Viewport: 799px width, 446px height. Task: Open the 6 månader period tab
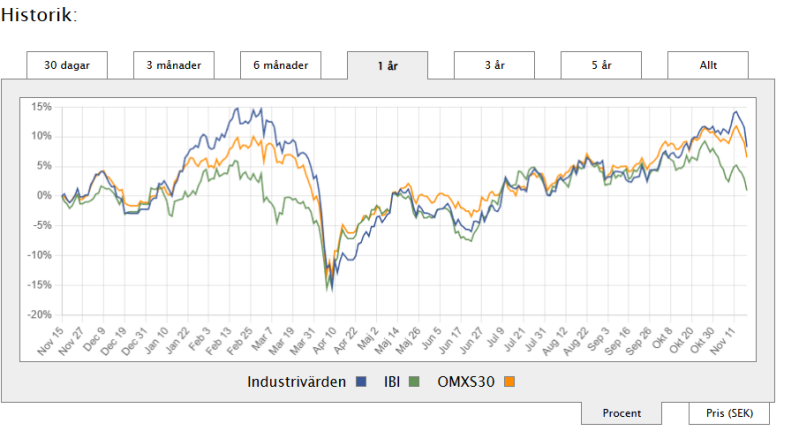[x=280, y=65]
